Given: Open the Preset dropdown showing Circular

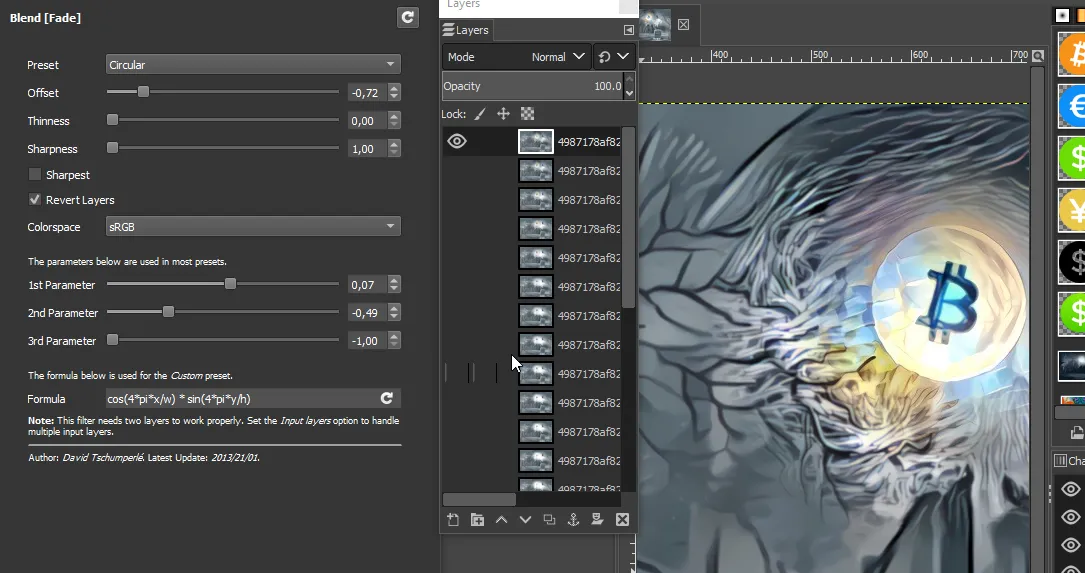Looking at the screenshot, I should point(253,64).
